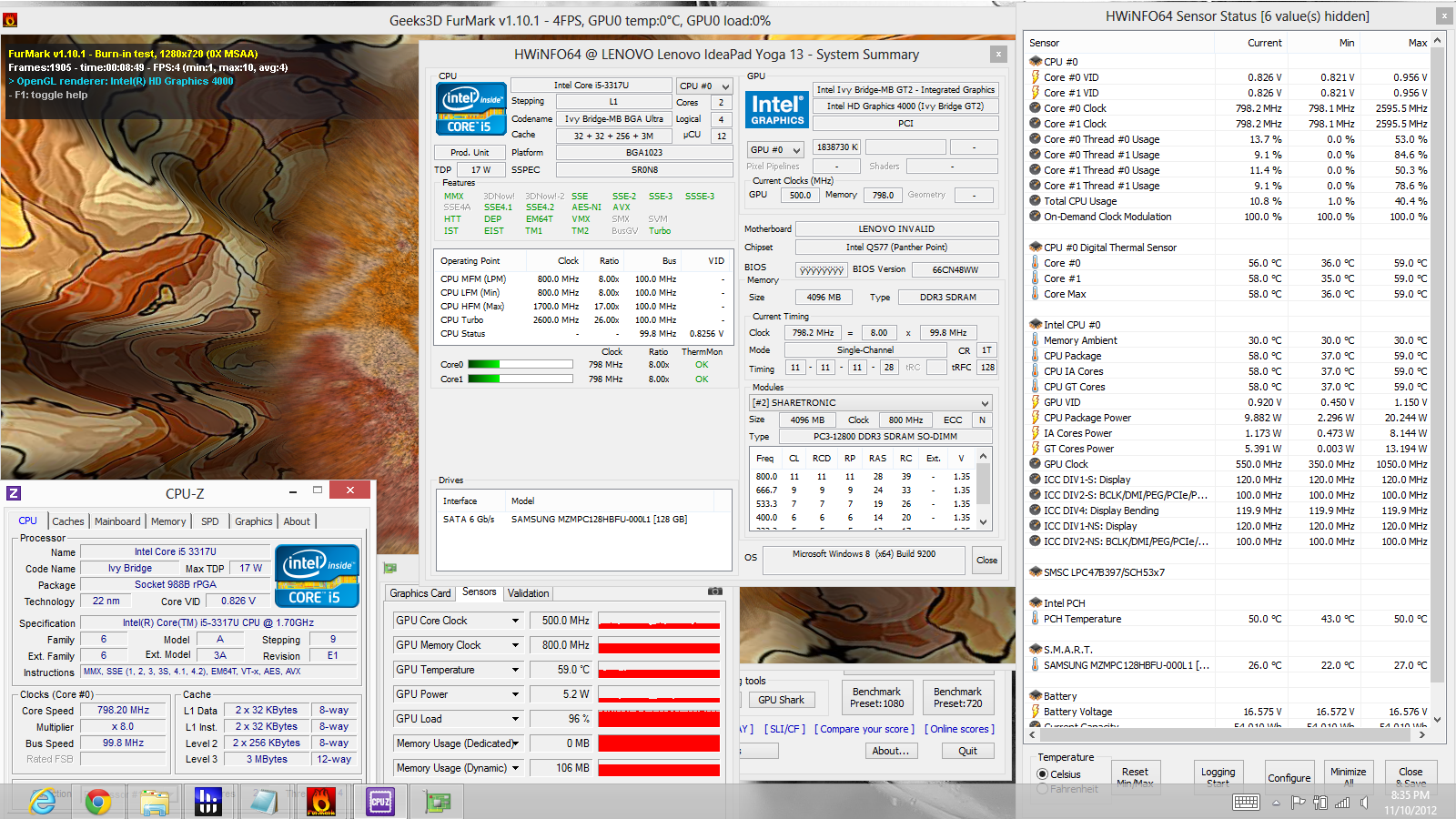1456x819 pixels.
Task: Open Google Chrome from the taskbar
Action: tap(98, 801)
